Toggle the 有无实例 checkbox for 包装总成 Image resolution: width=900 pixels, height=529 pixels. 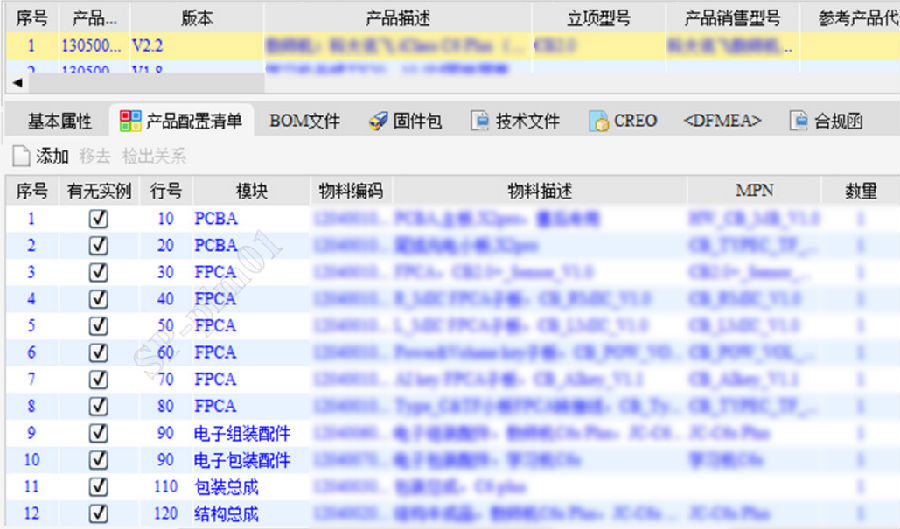[98, 487]
